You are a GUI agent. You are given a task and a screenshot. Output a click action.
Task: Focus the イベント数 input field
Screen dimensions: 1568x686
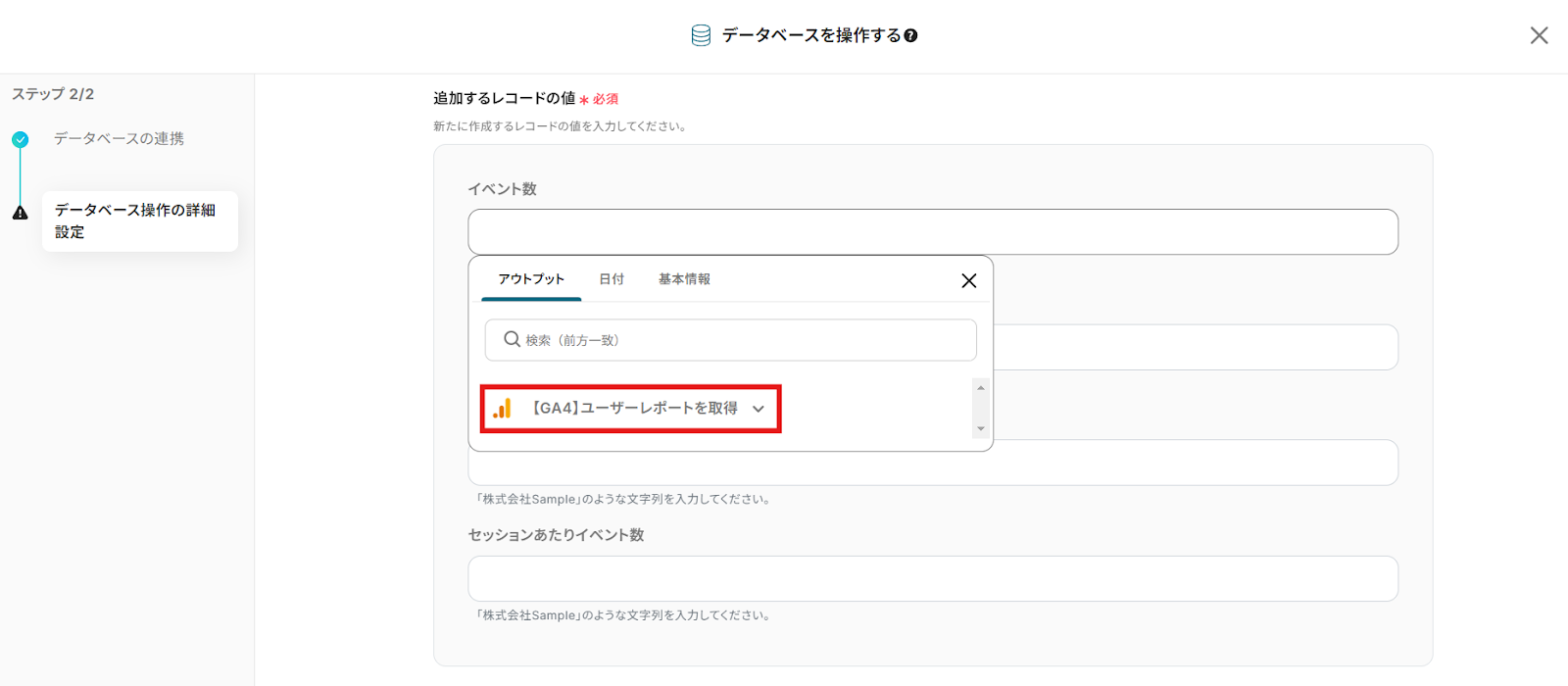click(932, 232)
